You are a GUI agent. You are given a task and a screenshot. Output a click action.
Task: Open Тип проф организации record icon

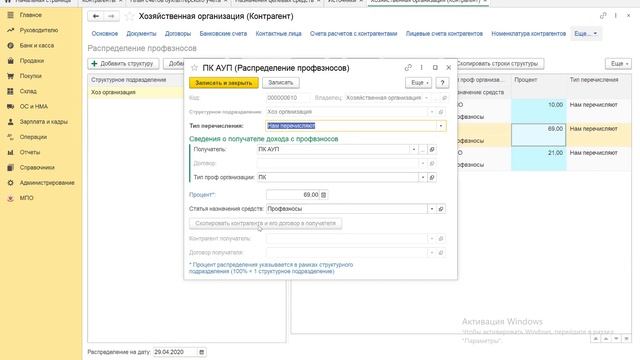click(432, 177)
